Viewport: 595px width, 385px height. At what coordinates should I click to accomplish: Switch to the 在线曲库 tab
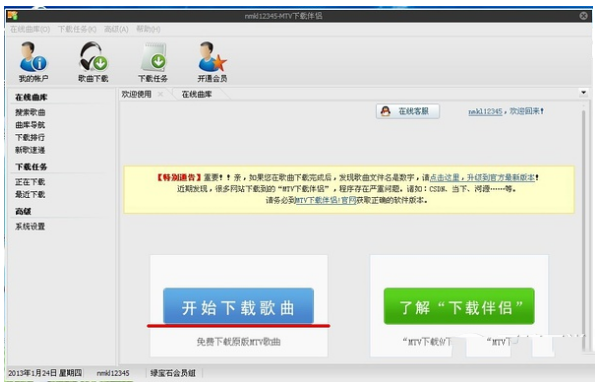[197, 94]
